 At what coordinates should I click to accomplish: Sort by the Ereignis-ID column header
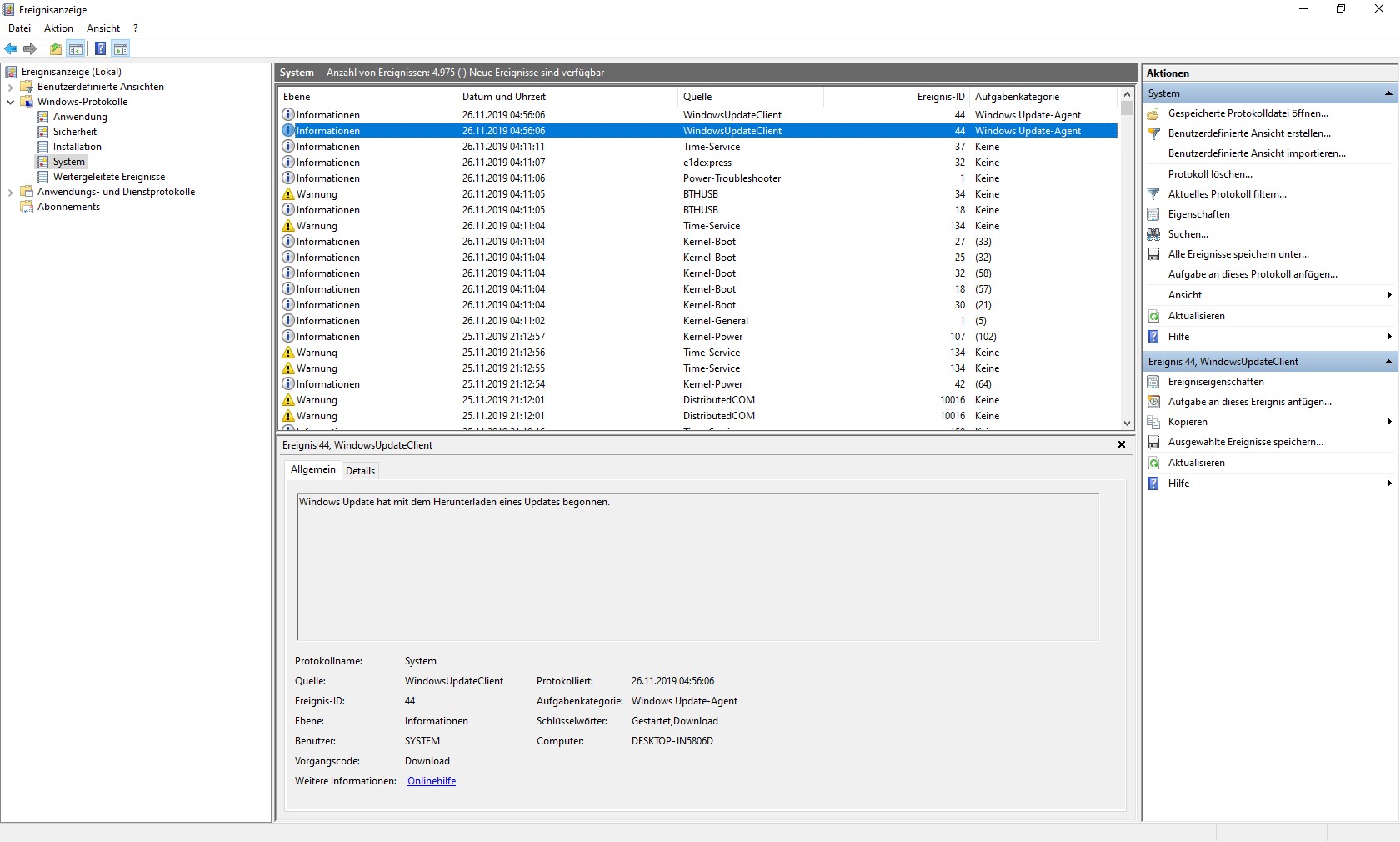[x=897, y=97]
